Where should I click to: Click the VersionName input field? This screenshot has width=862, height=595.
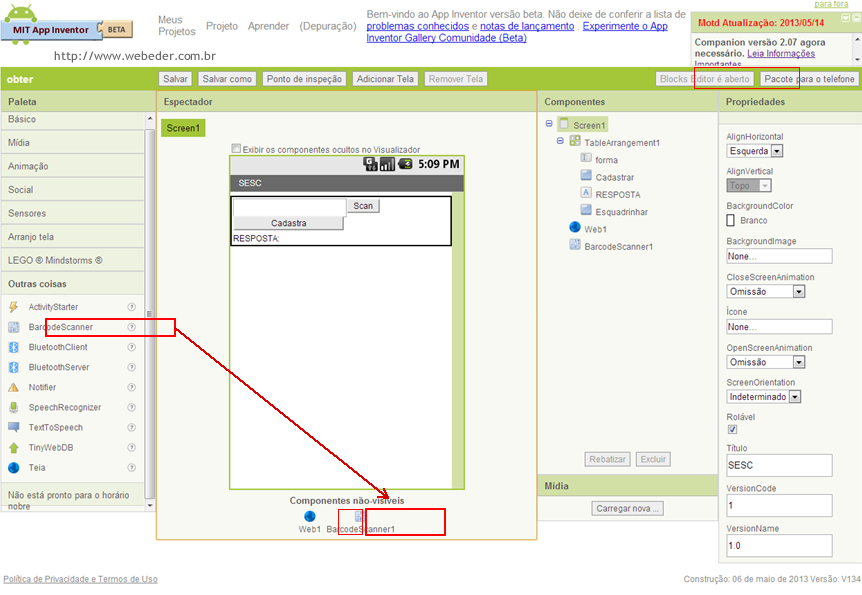pos(779,546)
